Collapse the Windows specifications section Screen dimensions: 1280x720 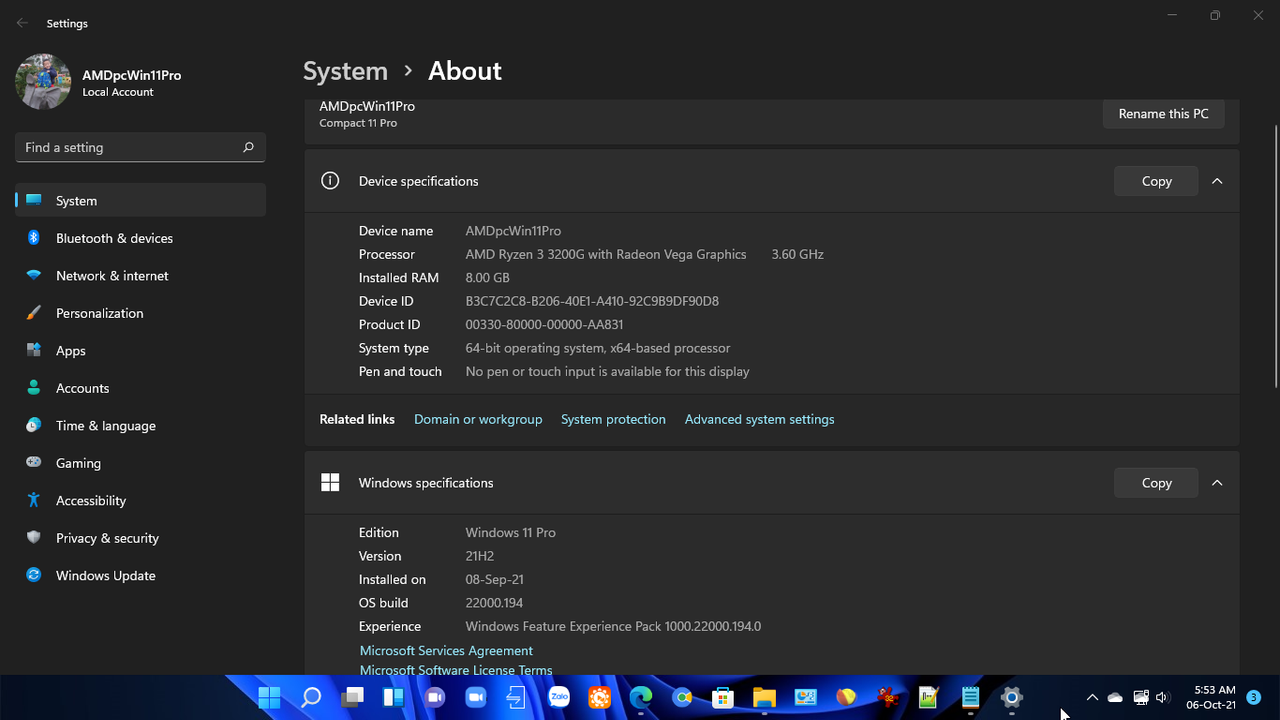point(1217,483)
